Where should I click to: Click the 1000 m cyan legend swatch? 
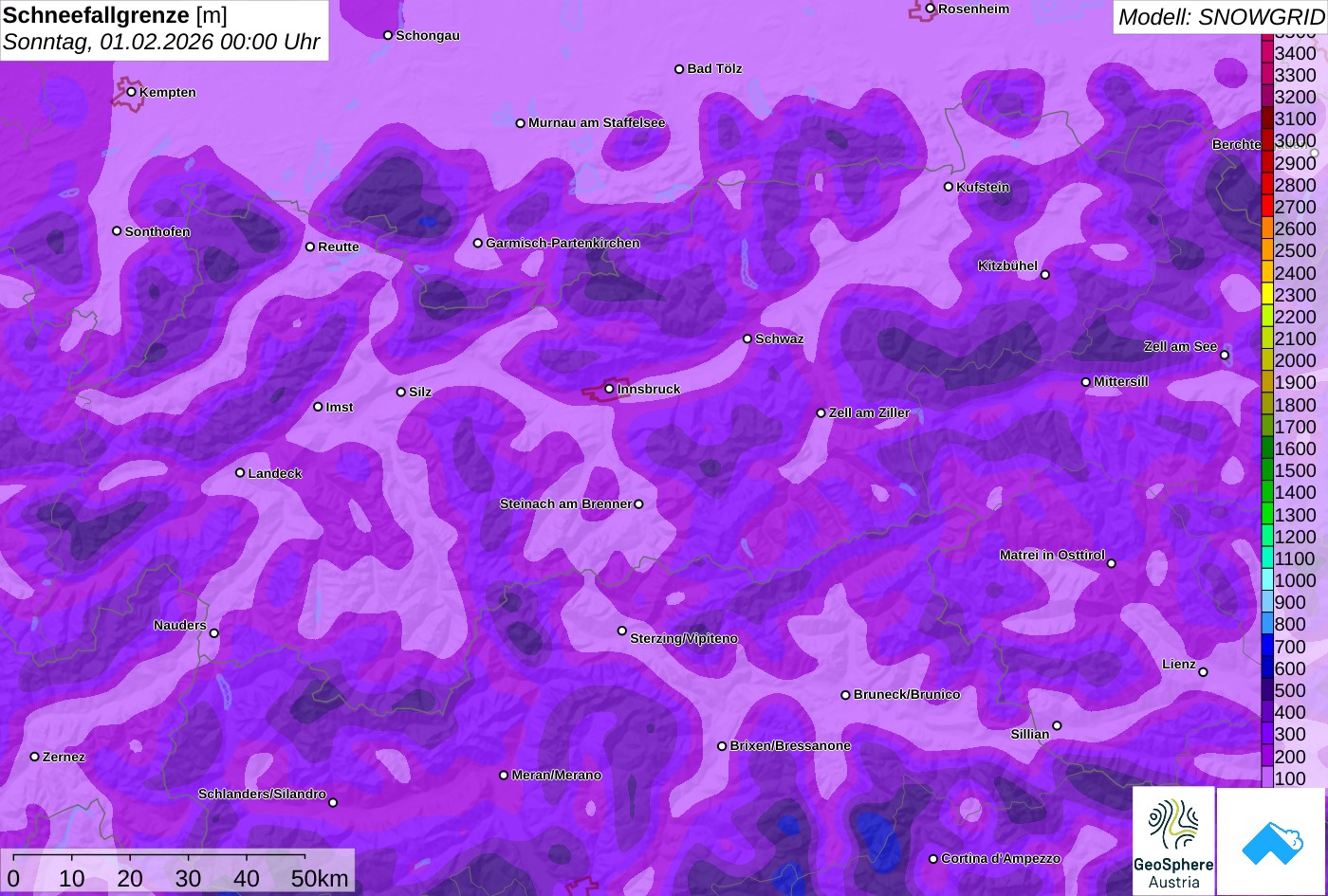pyautogui.click(x=1267, y=580)
